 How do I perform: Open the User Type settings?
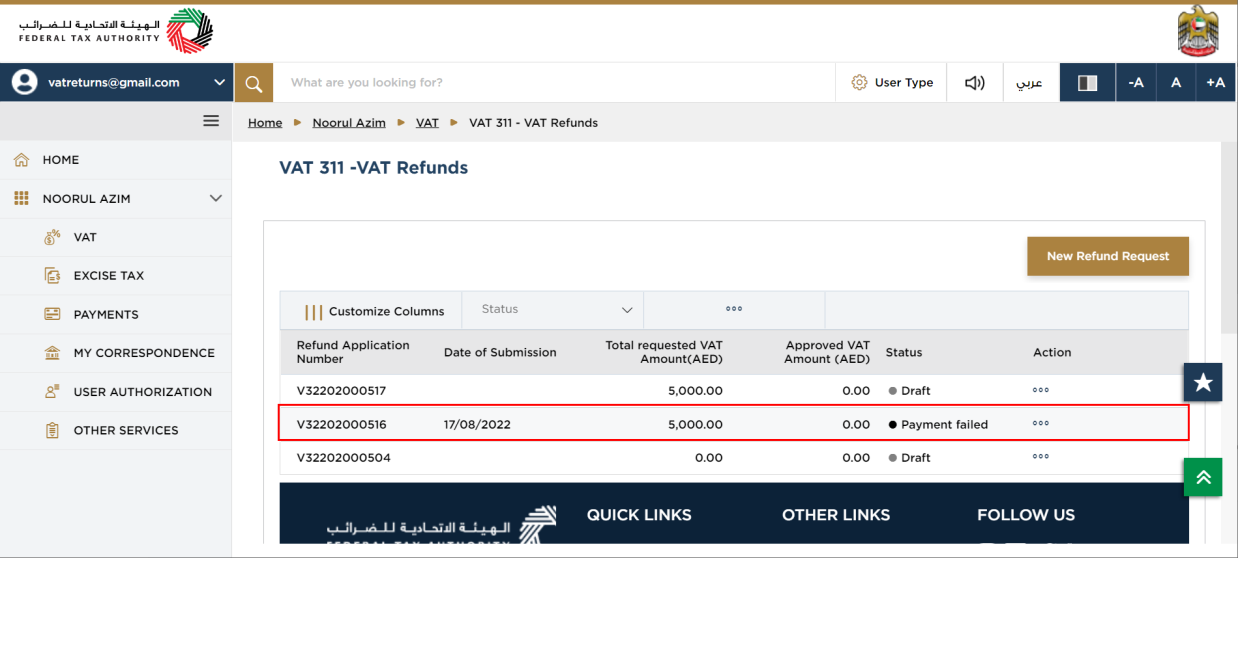coord(892,83)
